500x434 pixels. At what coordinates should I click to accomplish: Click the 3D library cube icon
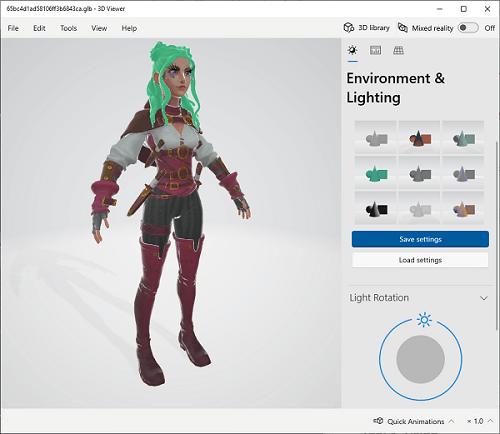point(349,28)
